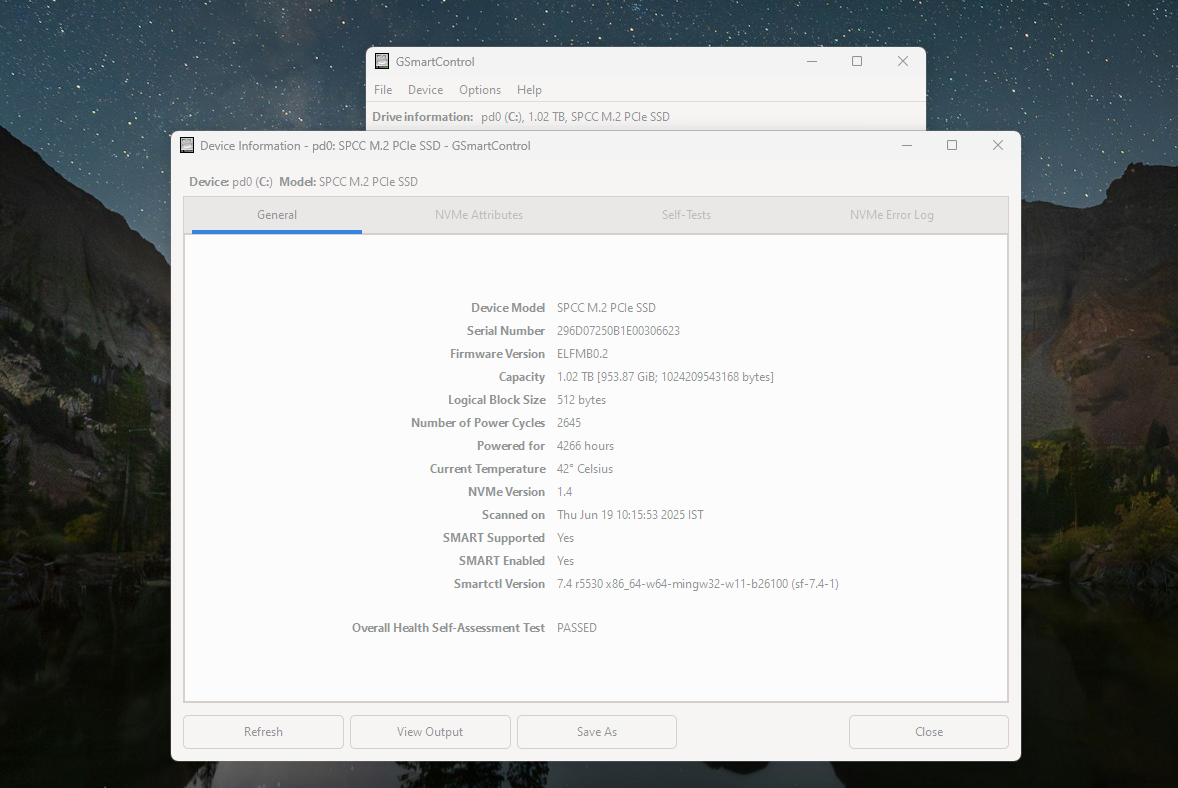Open the Device menu
Image resolution: width=1178 pixels, height=788 pixels.
[425, 90]
